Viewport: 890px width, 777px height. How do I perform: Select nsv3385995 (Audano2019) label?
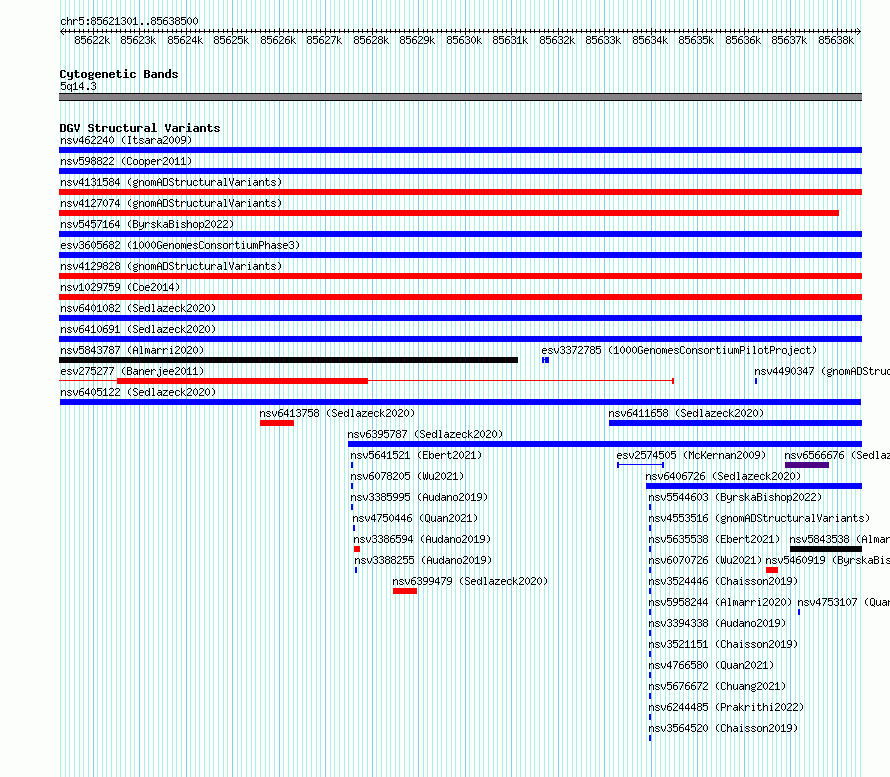419,497
